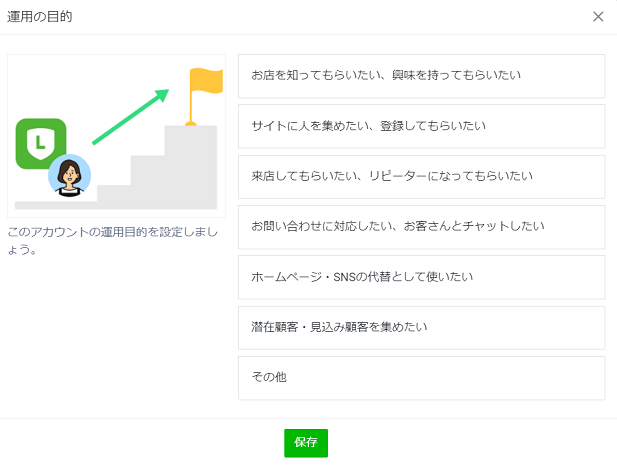Click the このアカウントの運用目的を設定しましょう description text
The image size is (617, 466).
[x=110, y=240]
